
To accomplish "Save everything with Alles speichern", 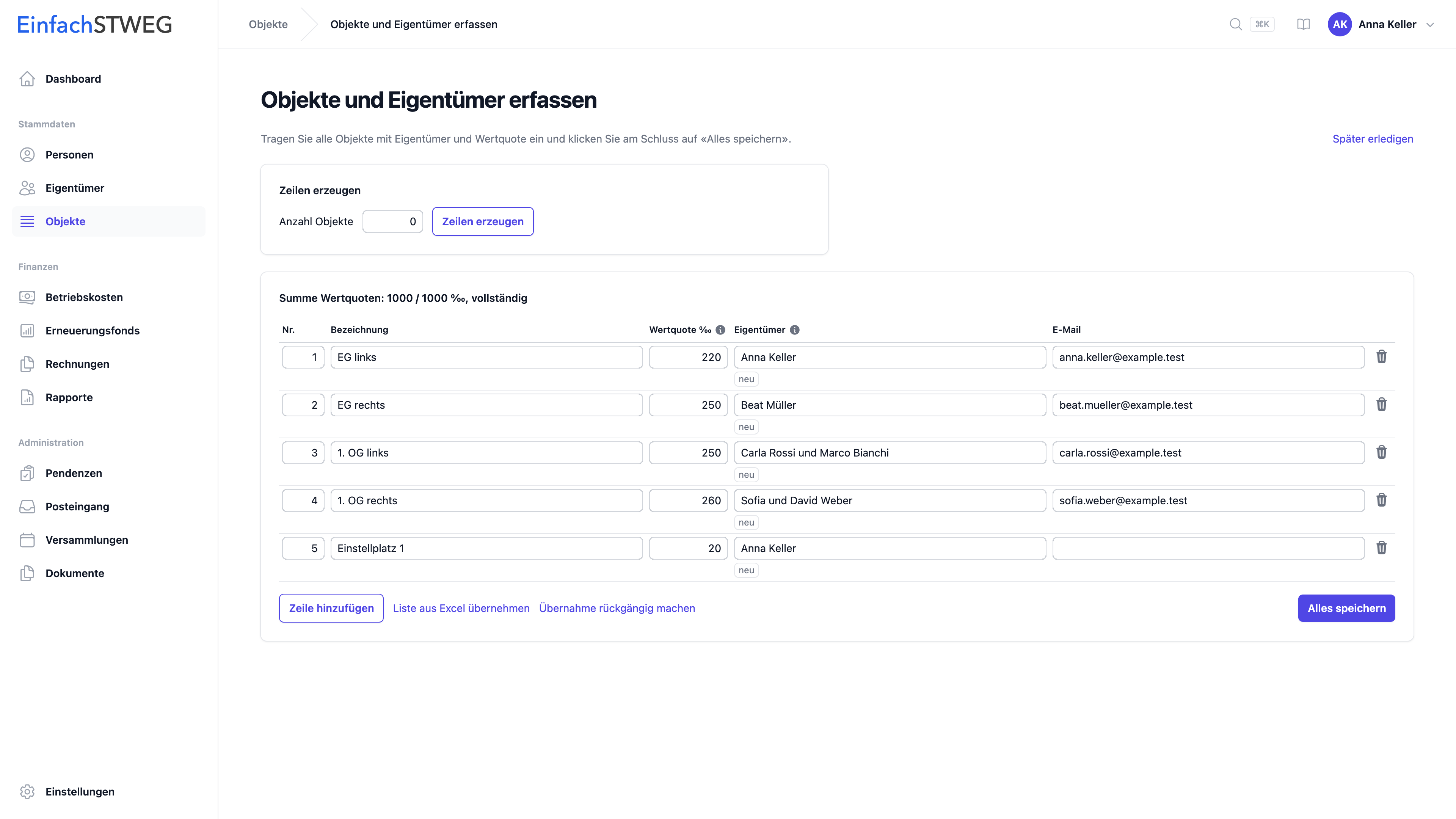I will pyautogui.click(x=1346, y=608).
